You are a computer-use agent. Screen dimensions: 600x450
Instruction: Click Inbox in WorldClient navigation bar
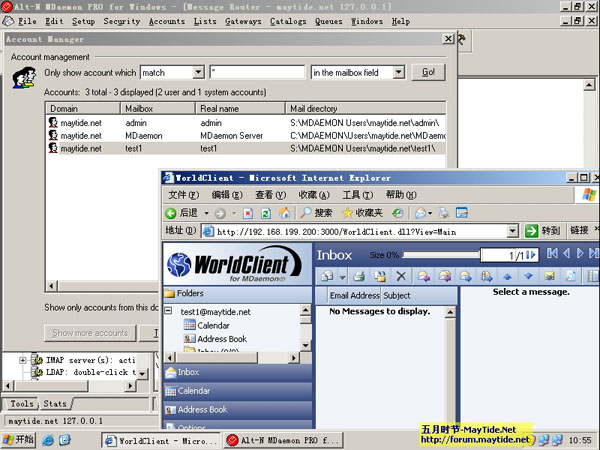click(x=188, y=372)
